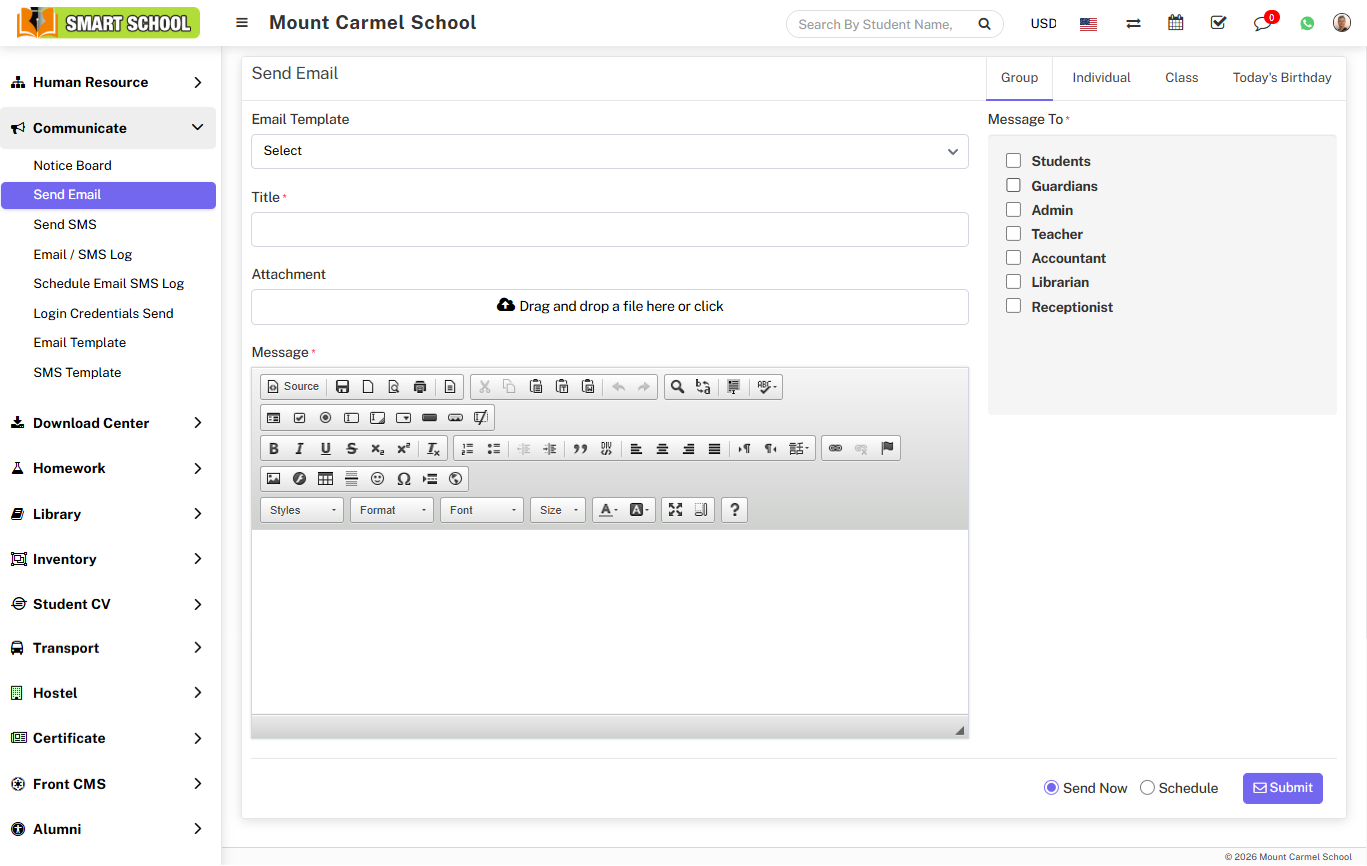Open the text color picker in the editor
Viewport: 1367px width, 866px height.
click(608, 510)
